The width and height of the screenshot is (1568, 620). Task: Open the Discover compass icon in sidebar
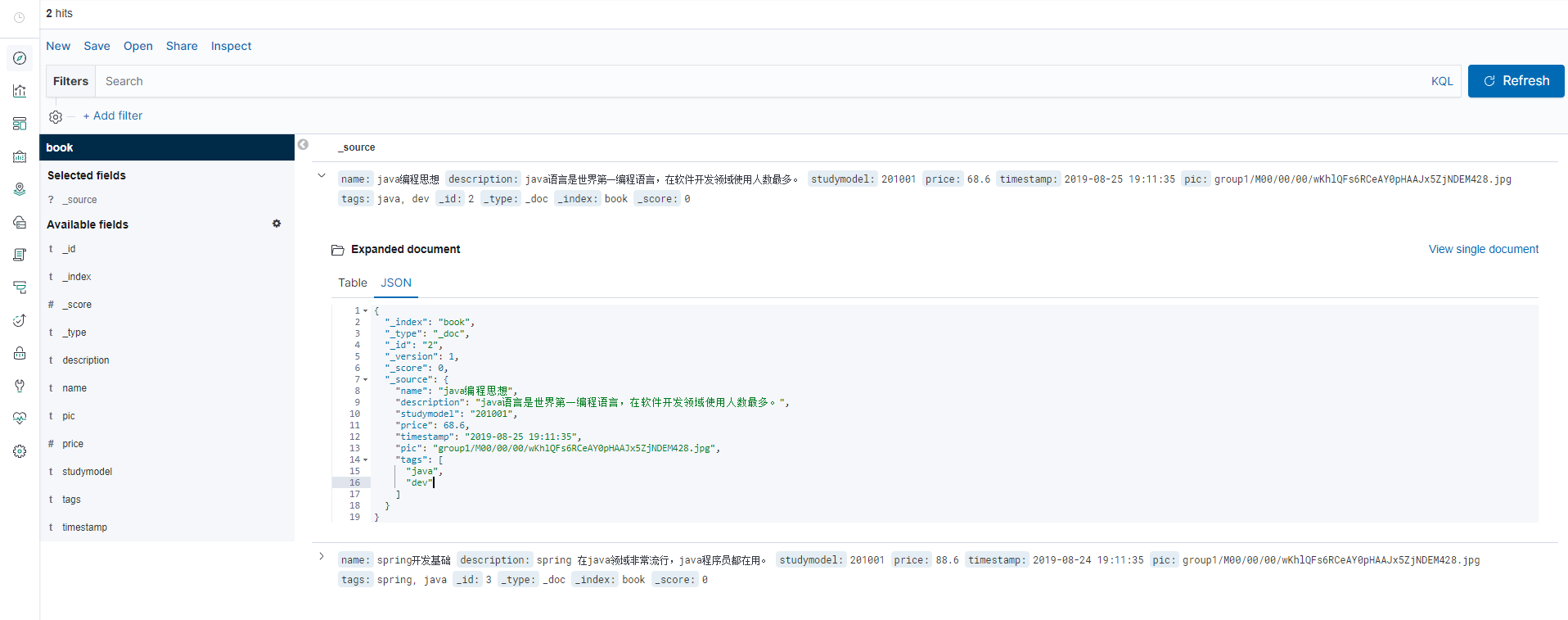pyautogui.click(x=20, y=58)
